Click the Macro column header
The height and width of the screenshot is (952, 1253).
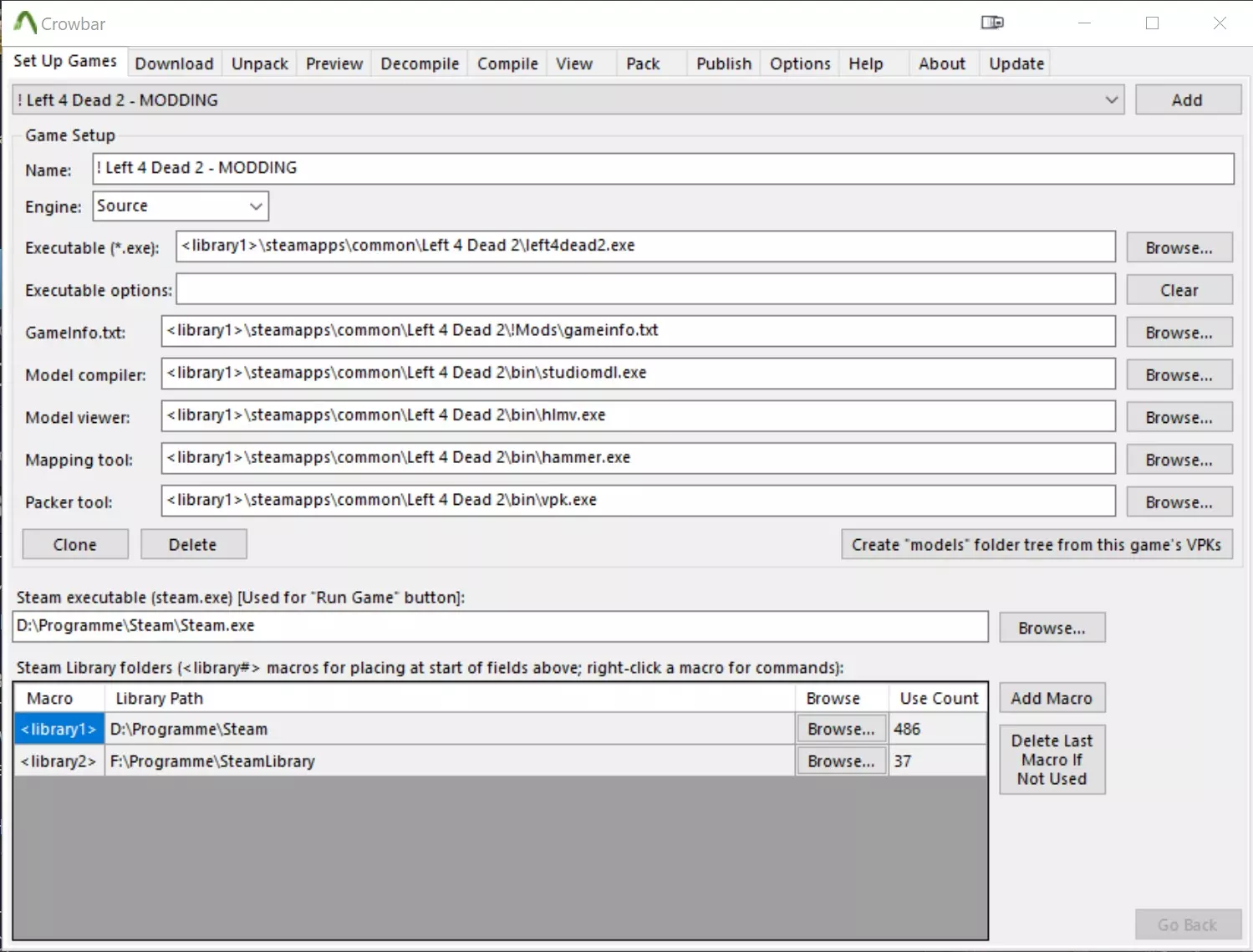tap(59, 698)
